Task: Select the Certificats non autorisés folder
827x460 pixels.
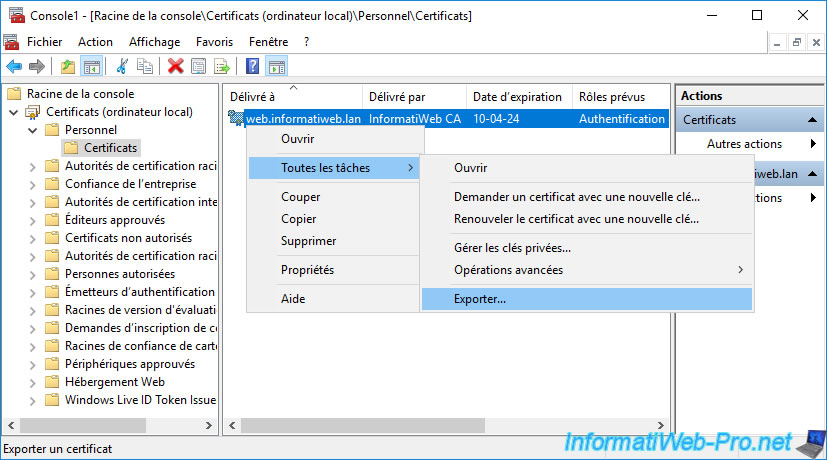Action: point(128,238)
